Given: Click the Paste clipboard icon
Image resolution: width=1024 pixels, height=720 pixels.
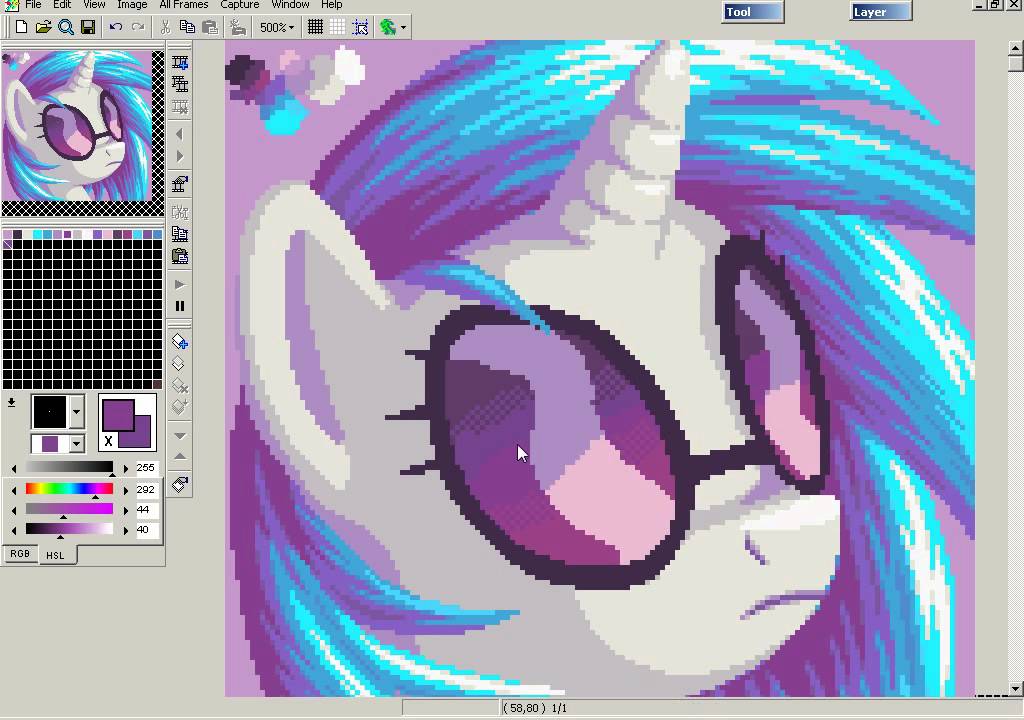Looking at the screenshot, I should 210,27.
